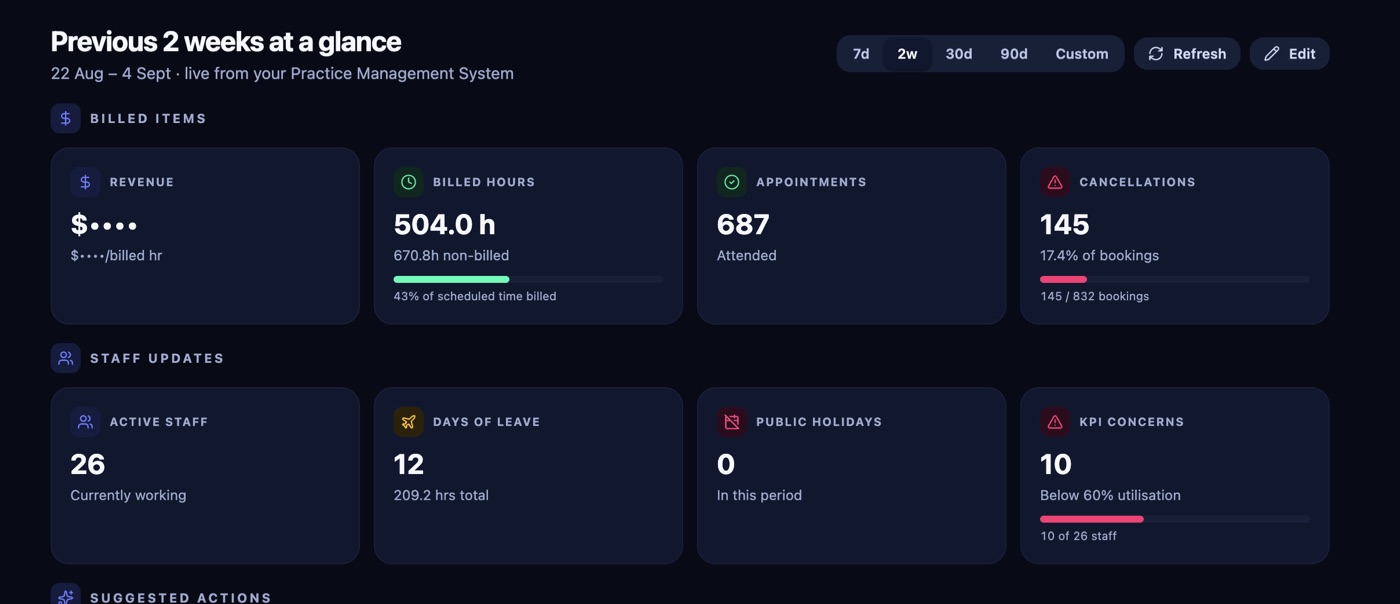Viewport: 1400px width, 604px height.
Task: Click the Currently working label
Action: click(128, 495)
